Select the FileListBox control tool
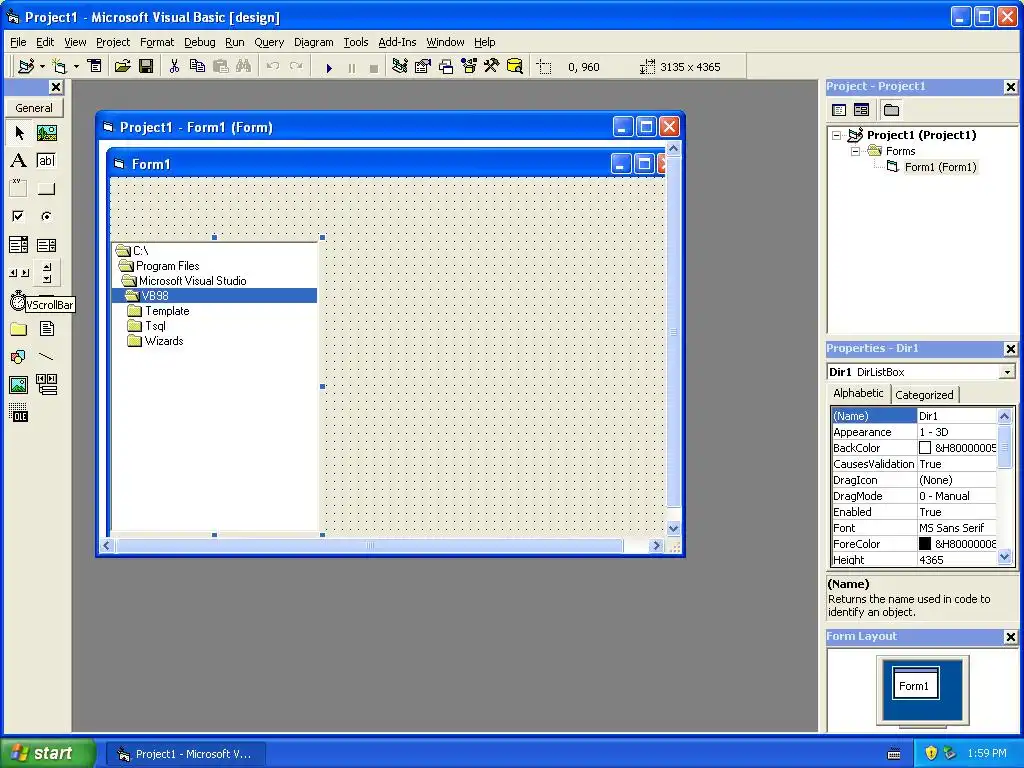 (x=46, y=328)
